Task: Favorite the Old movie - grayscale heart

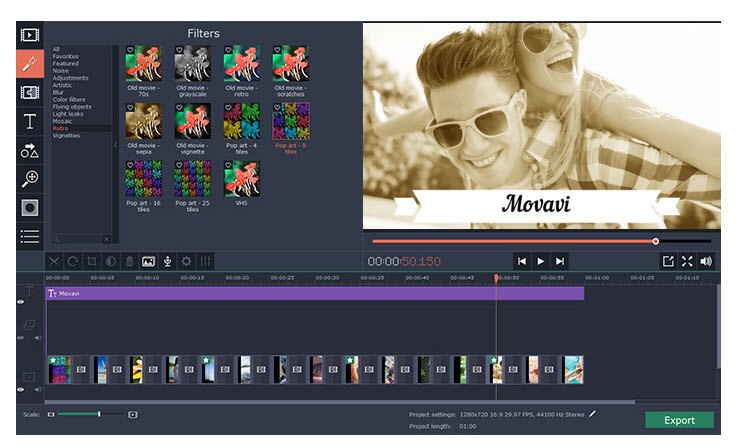Action: (x=179, y=50)
